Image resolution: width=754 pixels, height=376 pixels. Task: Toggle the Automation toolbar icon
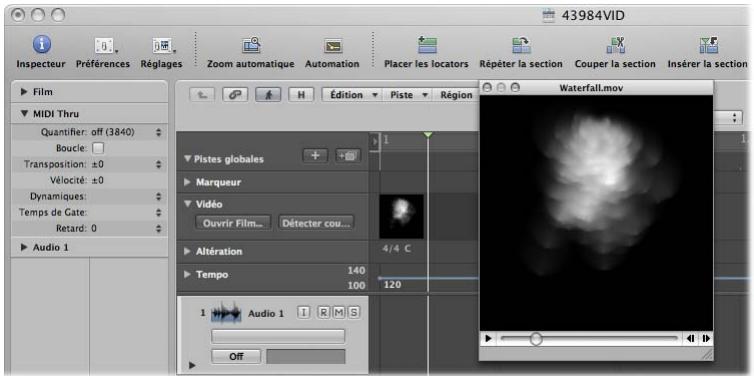coord(333,47)
